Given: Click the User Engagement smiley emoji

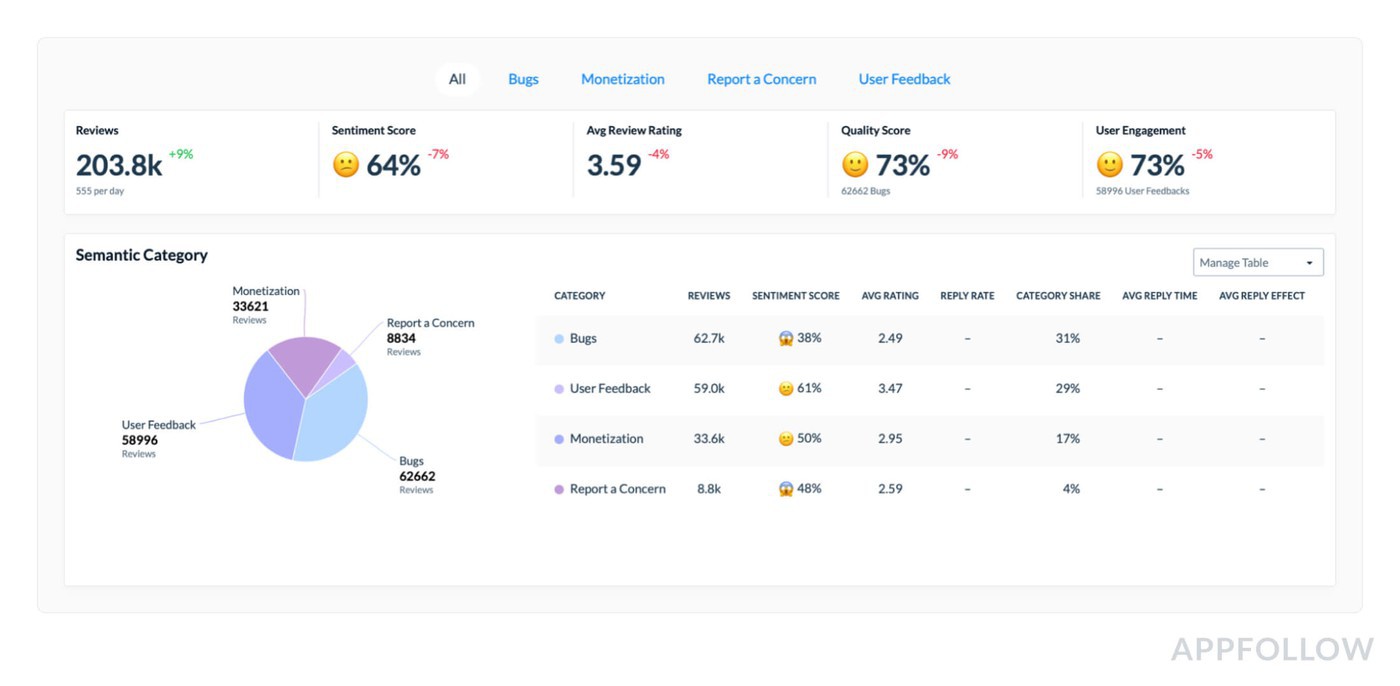Looking at the screenshot, I should point(1109,165).
